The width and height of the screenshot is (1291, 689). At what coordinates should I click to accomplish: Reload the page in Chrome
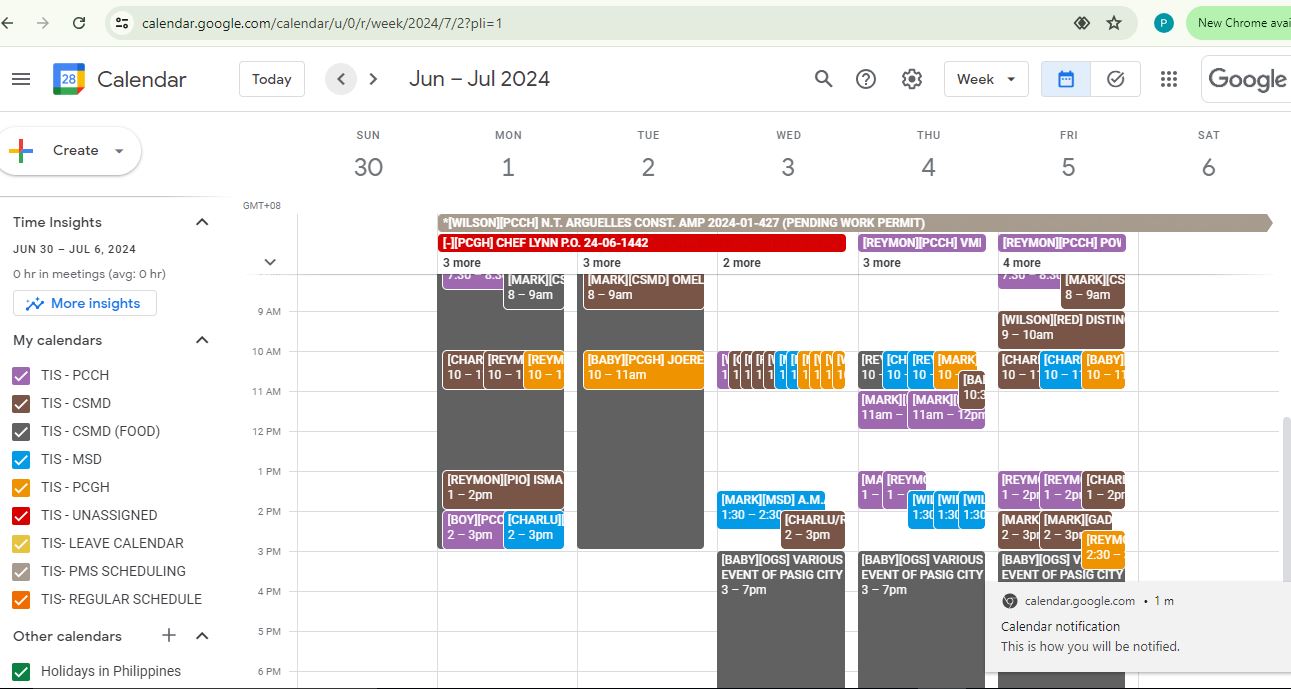[x=79, y=22]
